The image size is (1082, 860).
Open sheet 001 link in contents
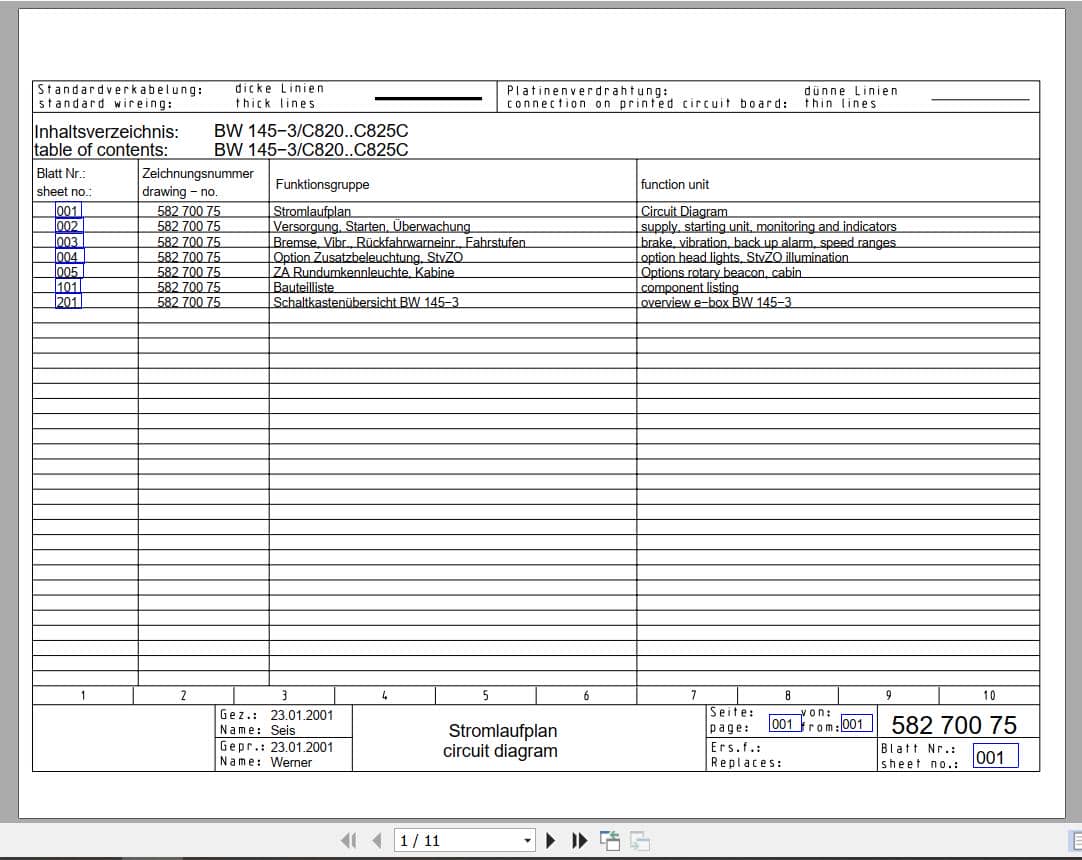[68, 211]
